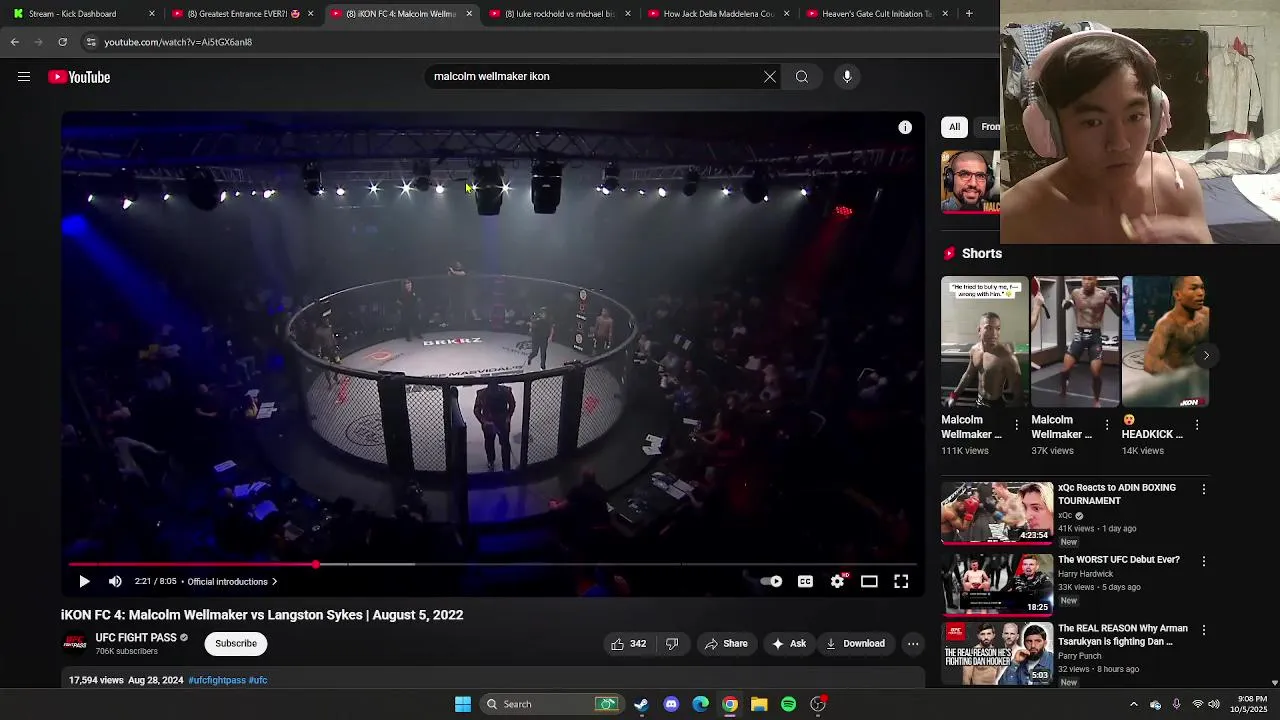Open the Arman Tsarukyan REAL REASON video

tap(997, 654)
